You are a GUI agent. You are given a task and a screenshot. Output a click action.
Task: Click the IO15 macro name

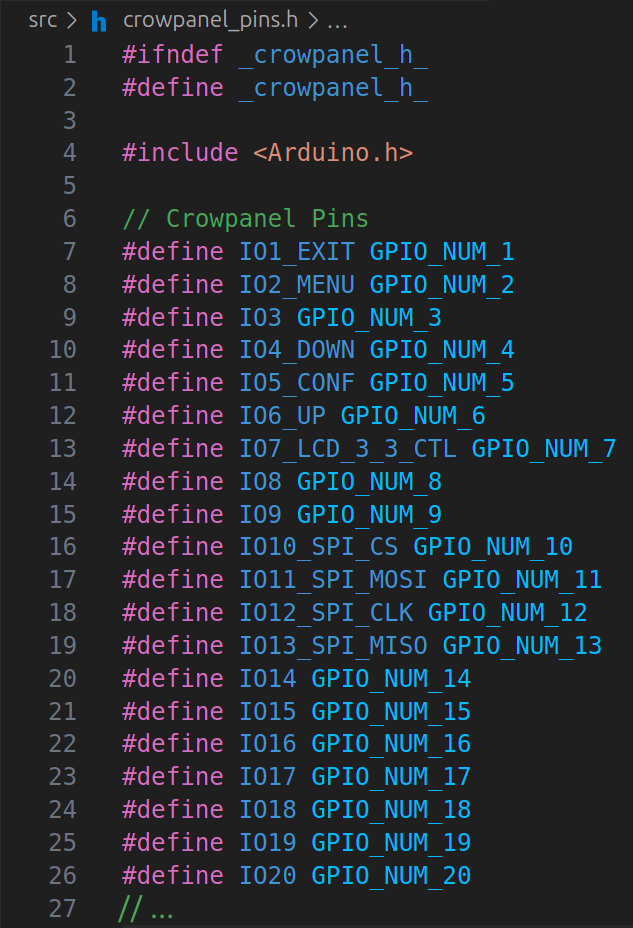(x=267, y=712)
